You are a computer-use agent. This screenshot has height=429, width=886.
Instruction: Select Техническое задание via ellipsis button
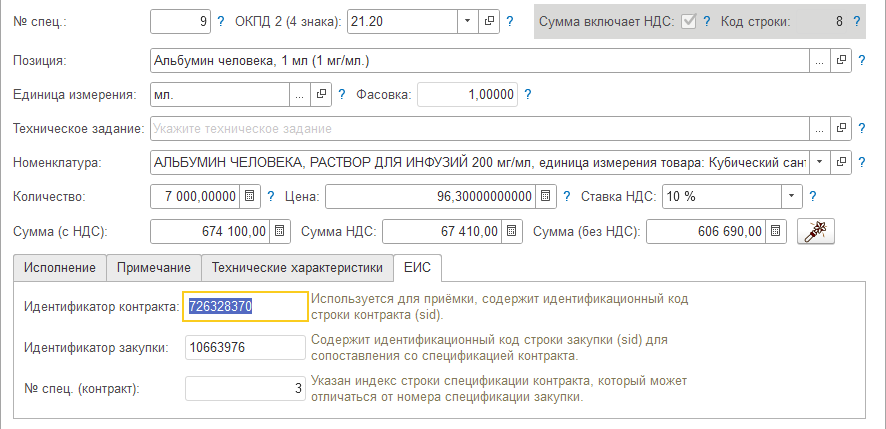click(820, 128)
